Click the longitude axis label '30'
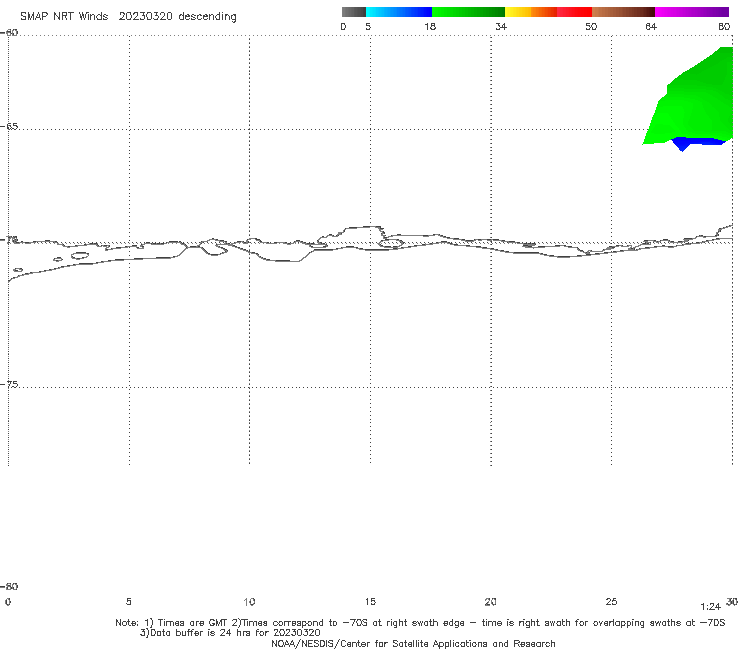This screenshot has width=740, height=650. click(732, 601)
